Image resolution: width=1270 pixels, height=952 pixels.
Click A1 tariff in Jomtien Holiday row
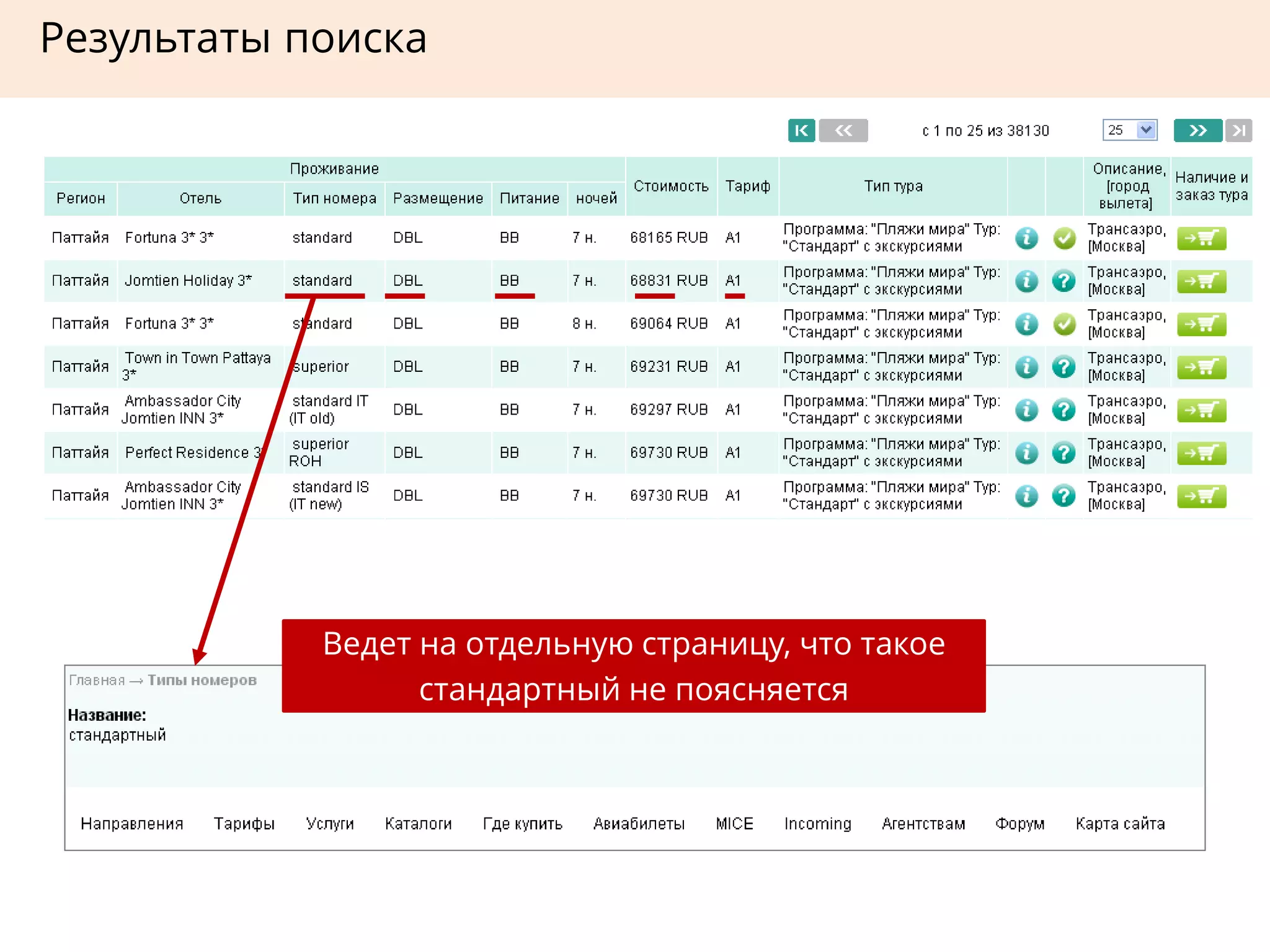[733, 281]
